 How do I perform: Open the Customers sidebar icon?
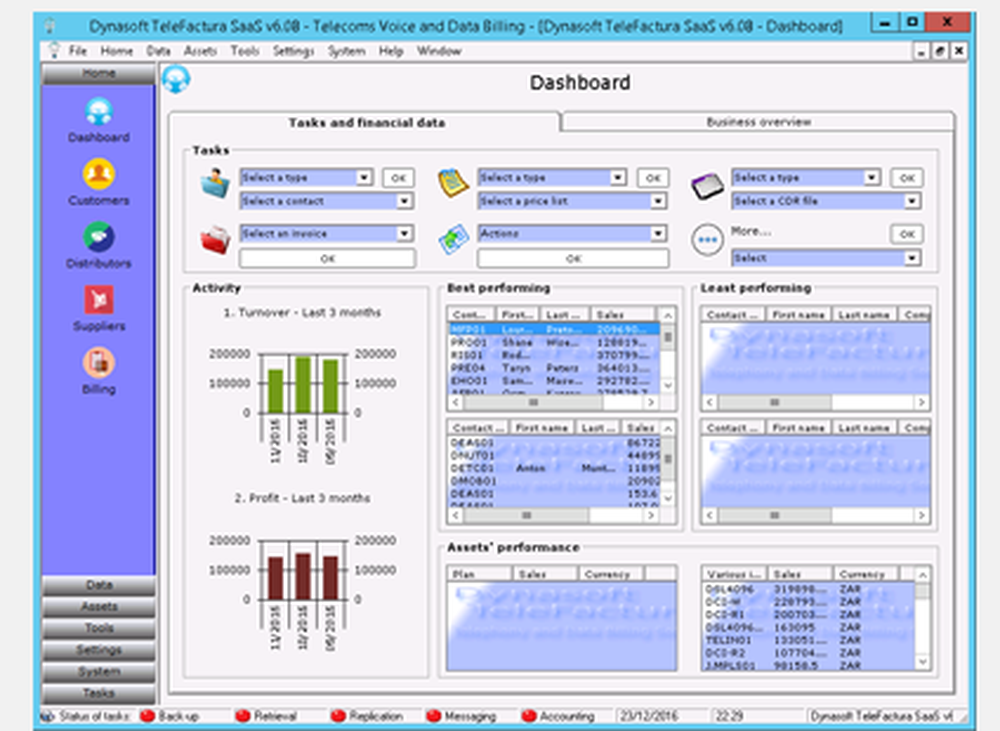tap(99, 174)
